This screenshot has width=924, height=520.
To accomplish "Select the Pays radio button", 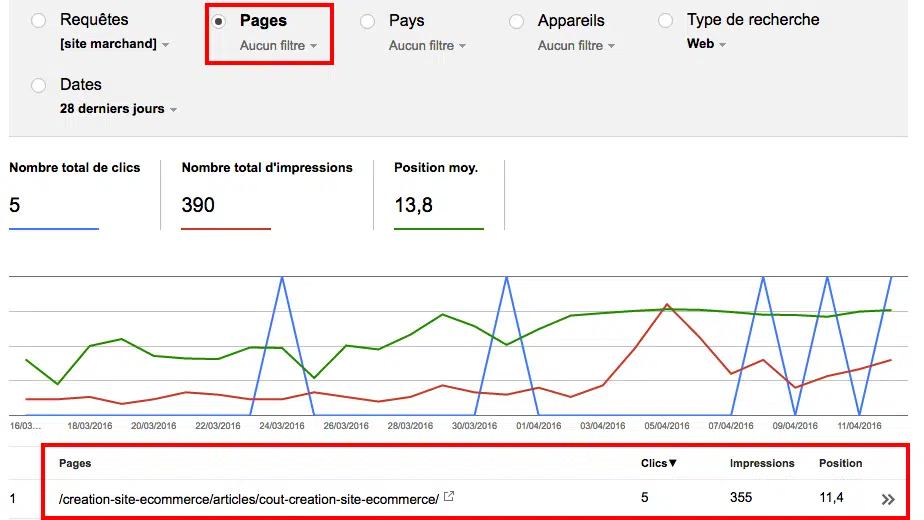I will 368,21.
